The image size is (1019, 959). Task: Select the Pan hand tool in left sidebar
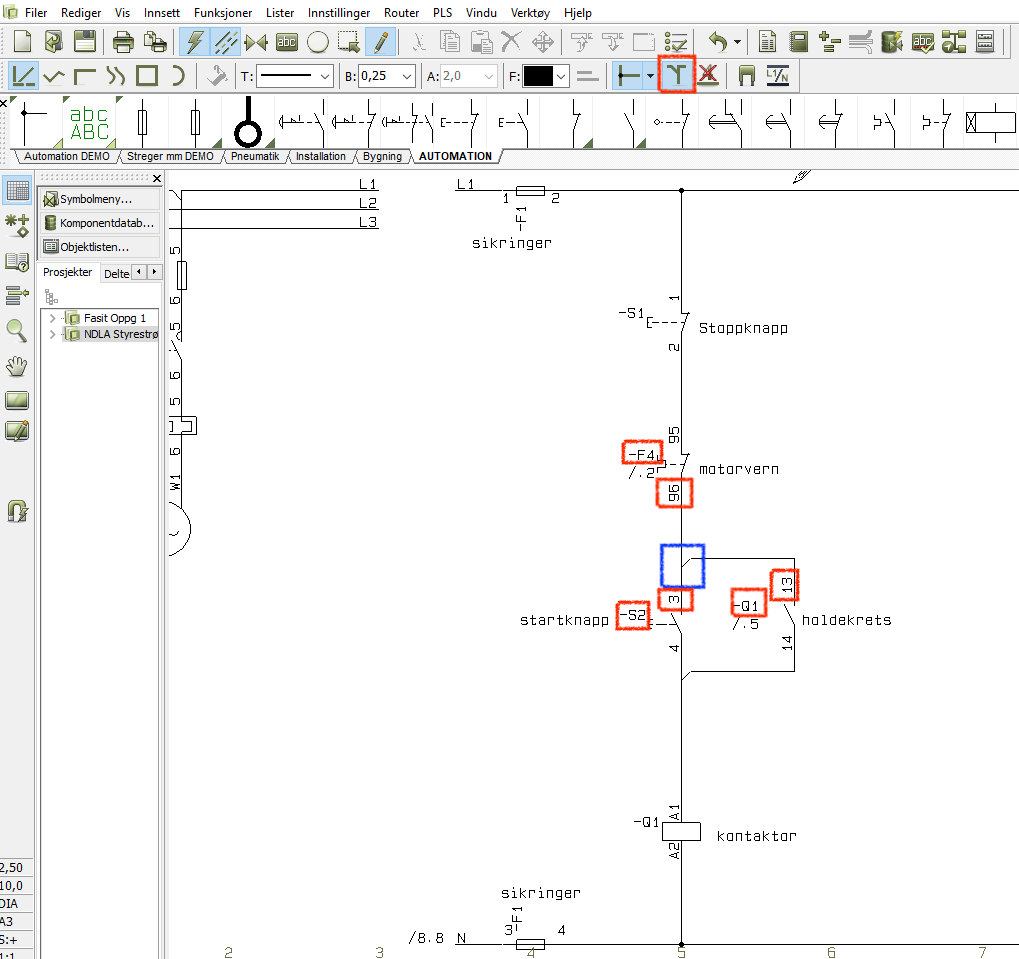pyautogui.click(x=17, y=366)
